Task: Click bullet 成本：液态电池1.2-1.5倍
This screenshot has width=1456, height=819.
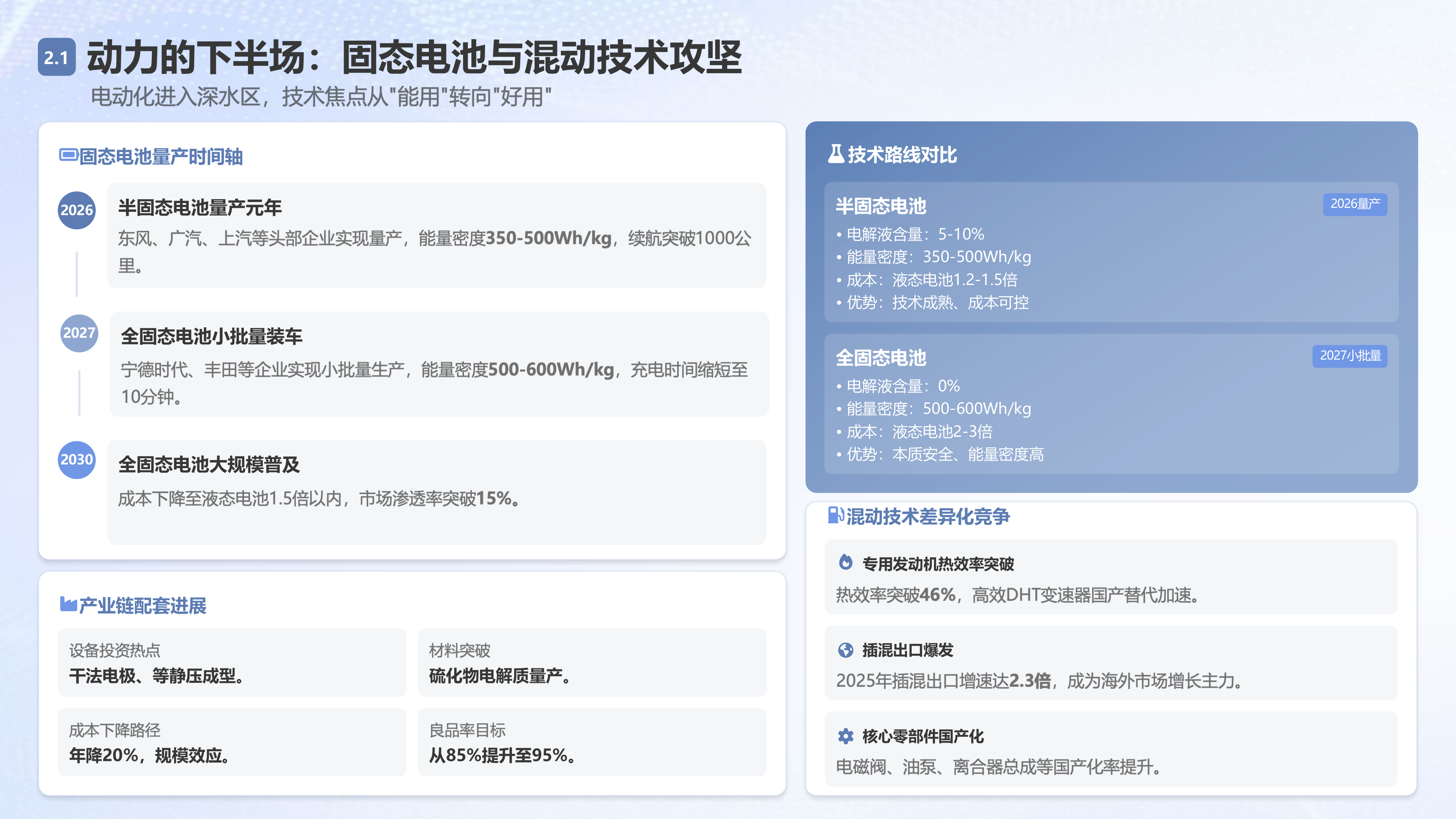Action: pos(927,280)
